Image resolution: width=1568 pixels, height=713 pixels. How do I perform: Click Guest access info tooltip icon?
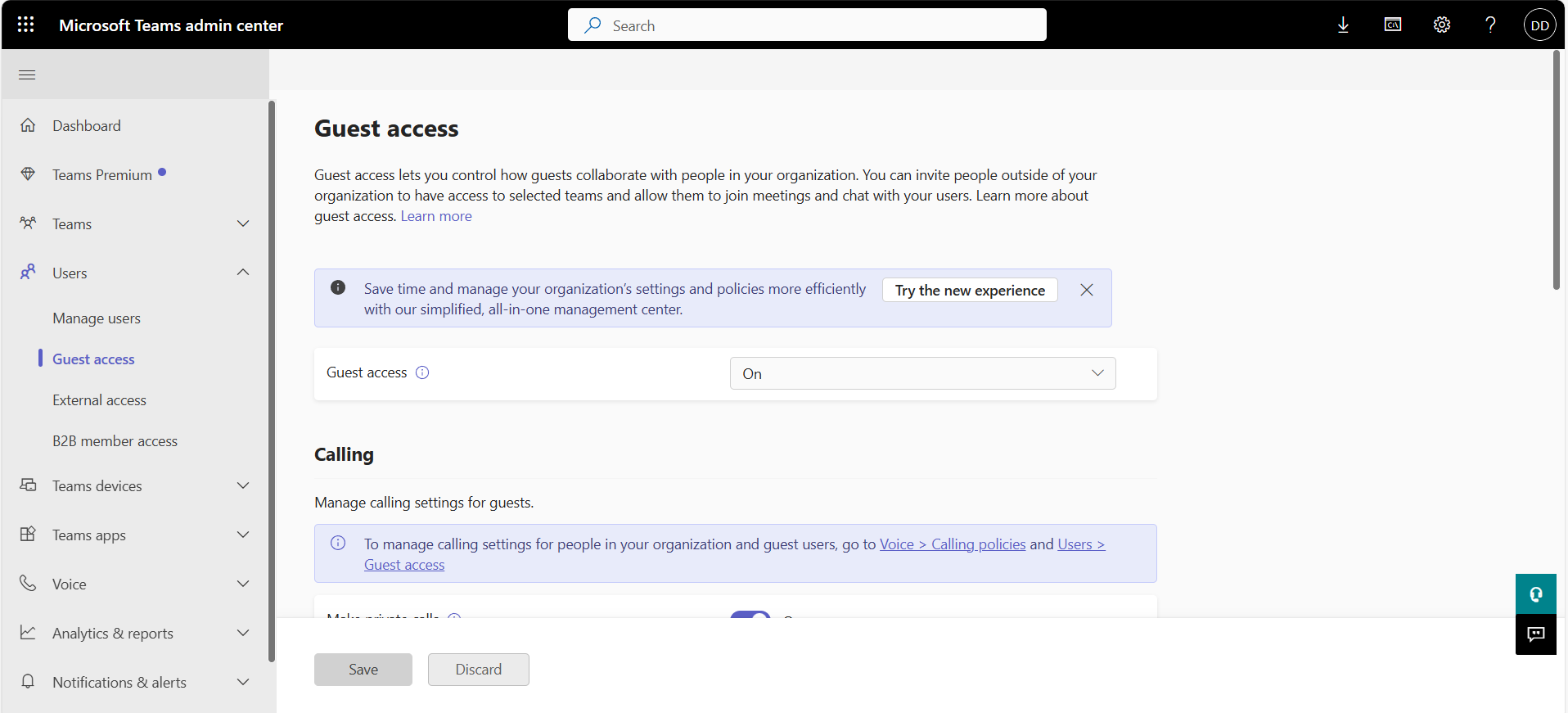422,372
